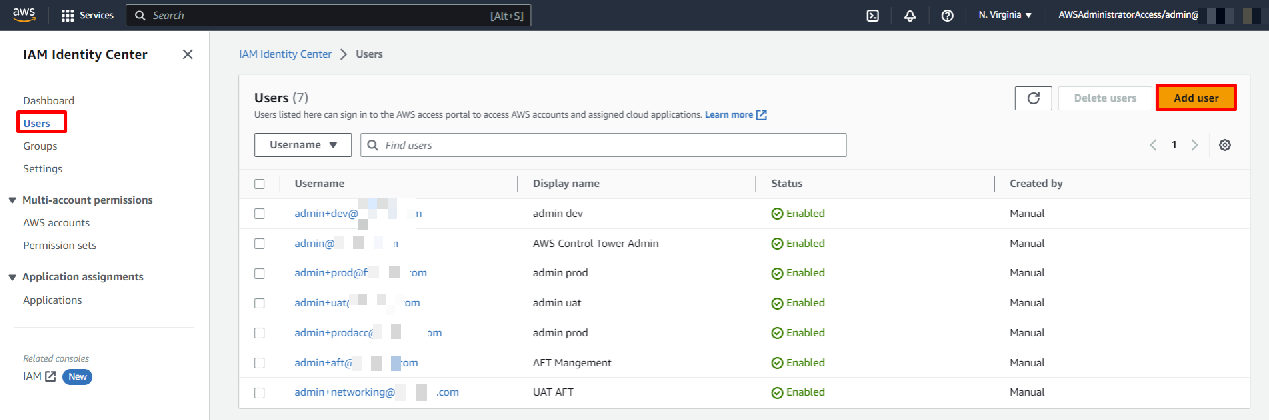Click the AWS logo home icon

24,15
